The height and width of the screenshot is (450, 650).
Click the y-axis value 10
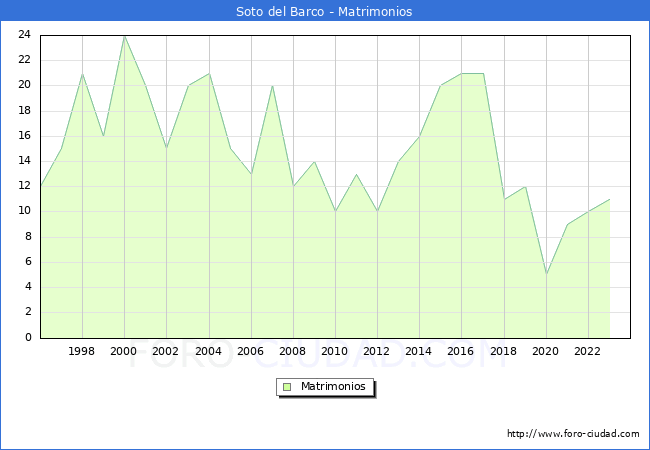pyautogui.click(x=24, y=211)
